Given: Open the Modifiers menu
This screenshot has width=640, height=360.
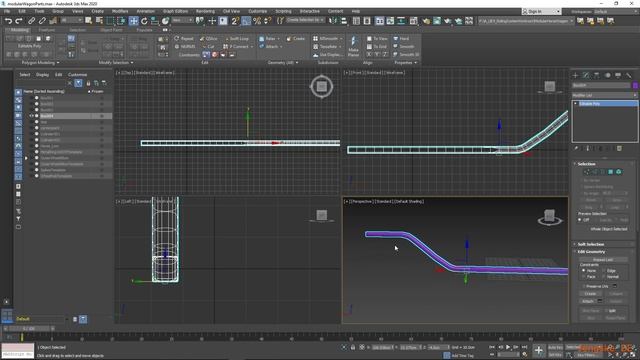Looking at the screenshot, I should [120, 11].
